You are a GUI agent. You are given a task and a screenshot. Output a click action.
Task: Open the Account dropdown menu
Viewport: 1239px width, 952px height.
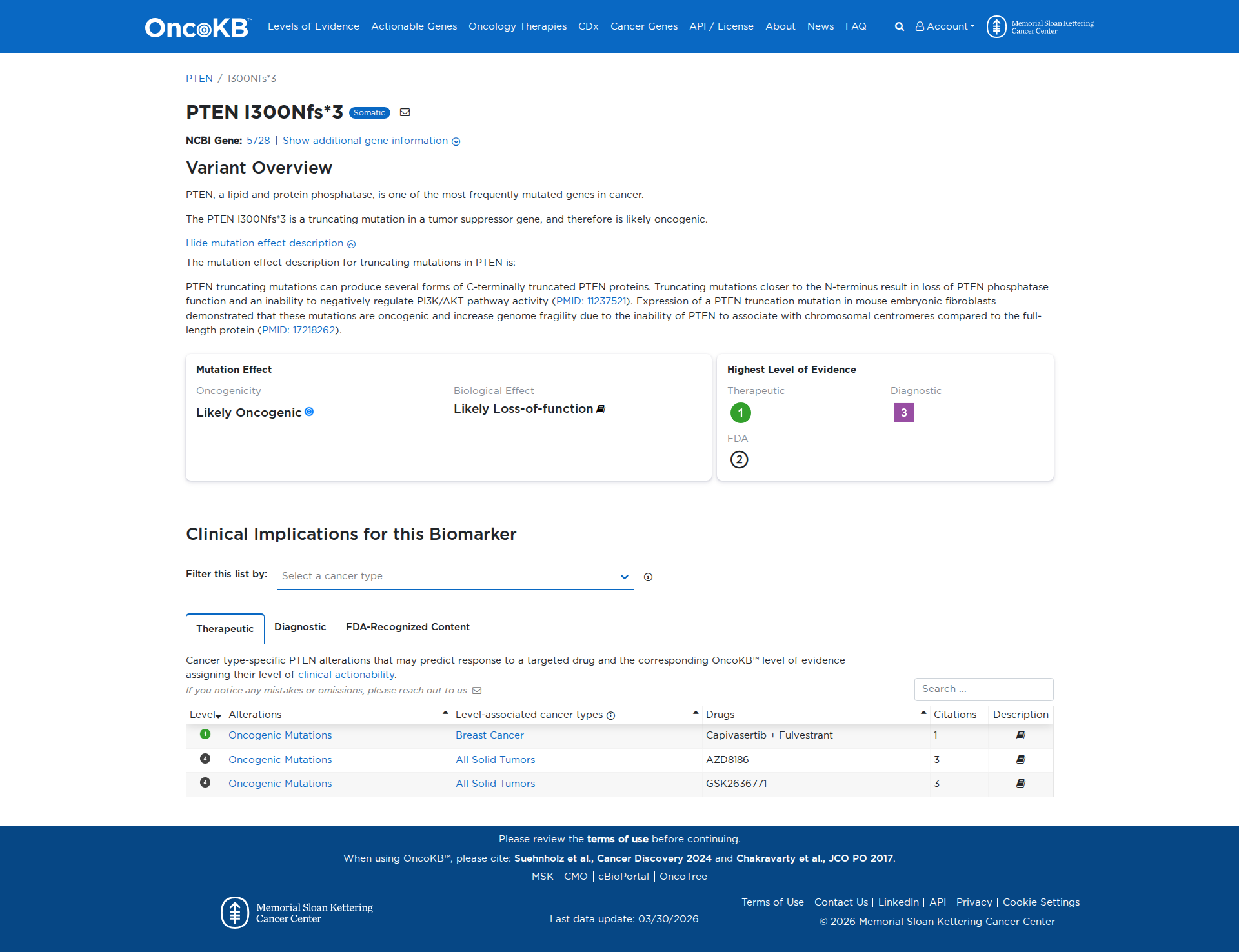click(x=945, y=26)
